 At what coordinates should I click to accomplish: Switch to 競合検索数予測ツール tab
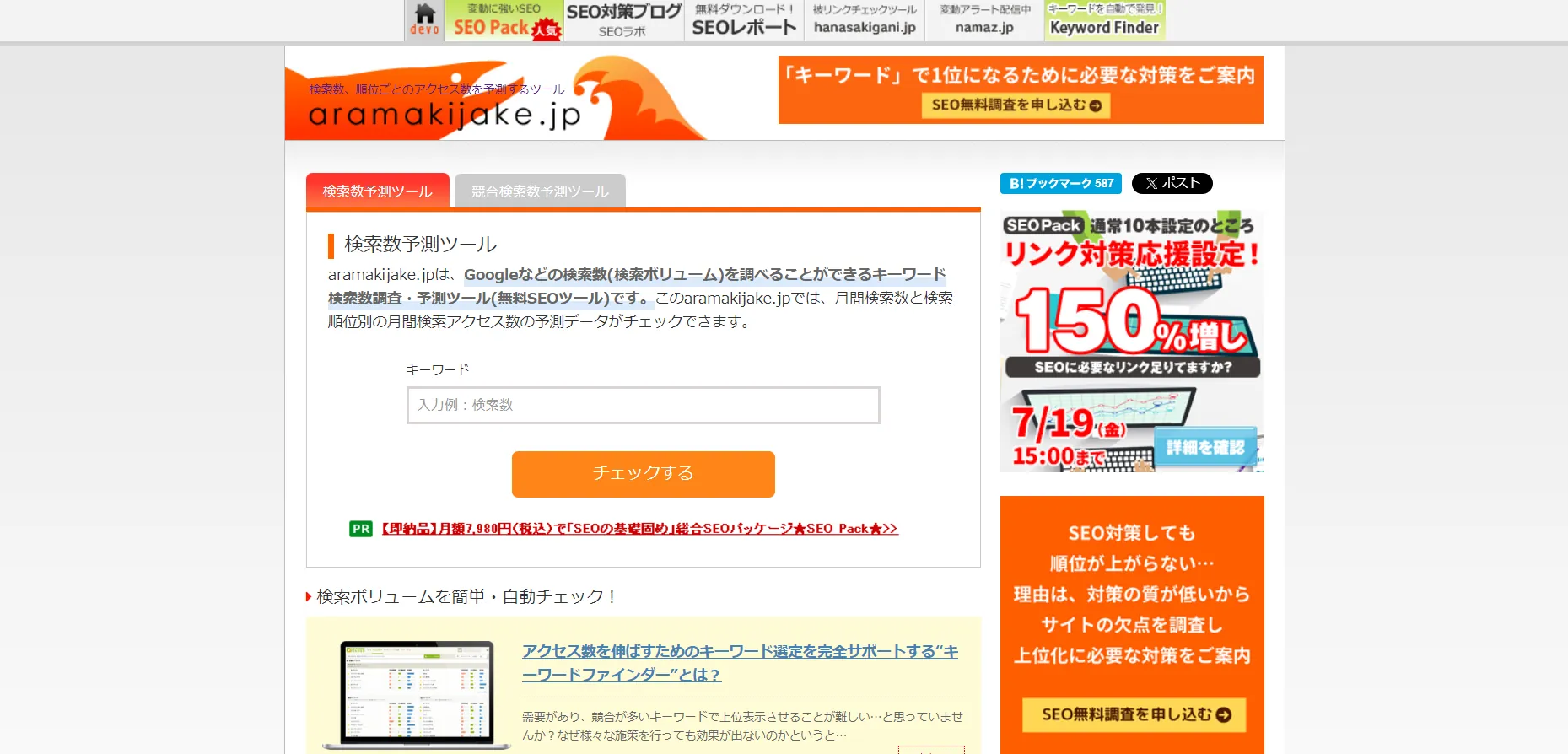(x=540, y=191)
